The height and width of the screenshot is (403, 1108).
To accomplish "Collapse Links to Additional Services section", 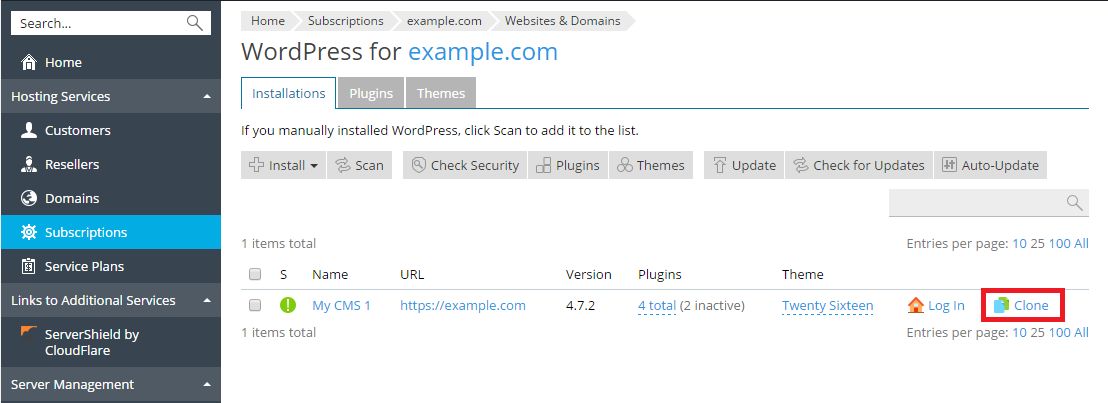I will coord(206,301).
